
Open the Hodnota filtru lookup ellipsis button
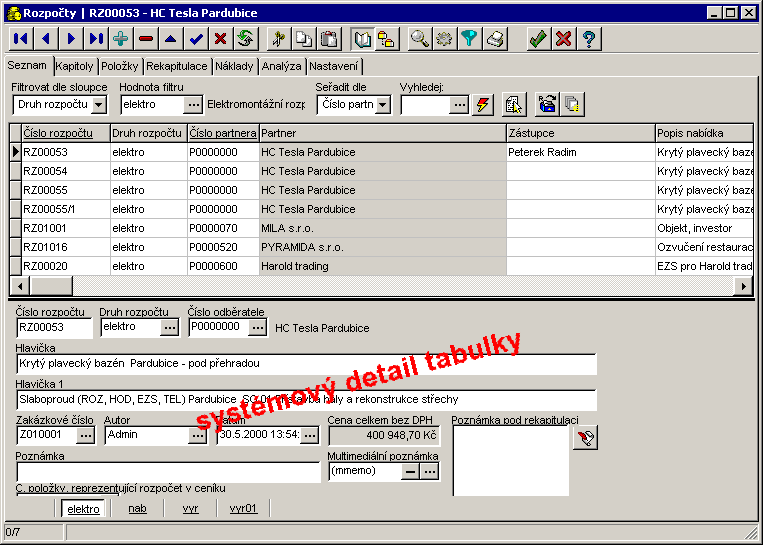194,105
